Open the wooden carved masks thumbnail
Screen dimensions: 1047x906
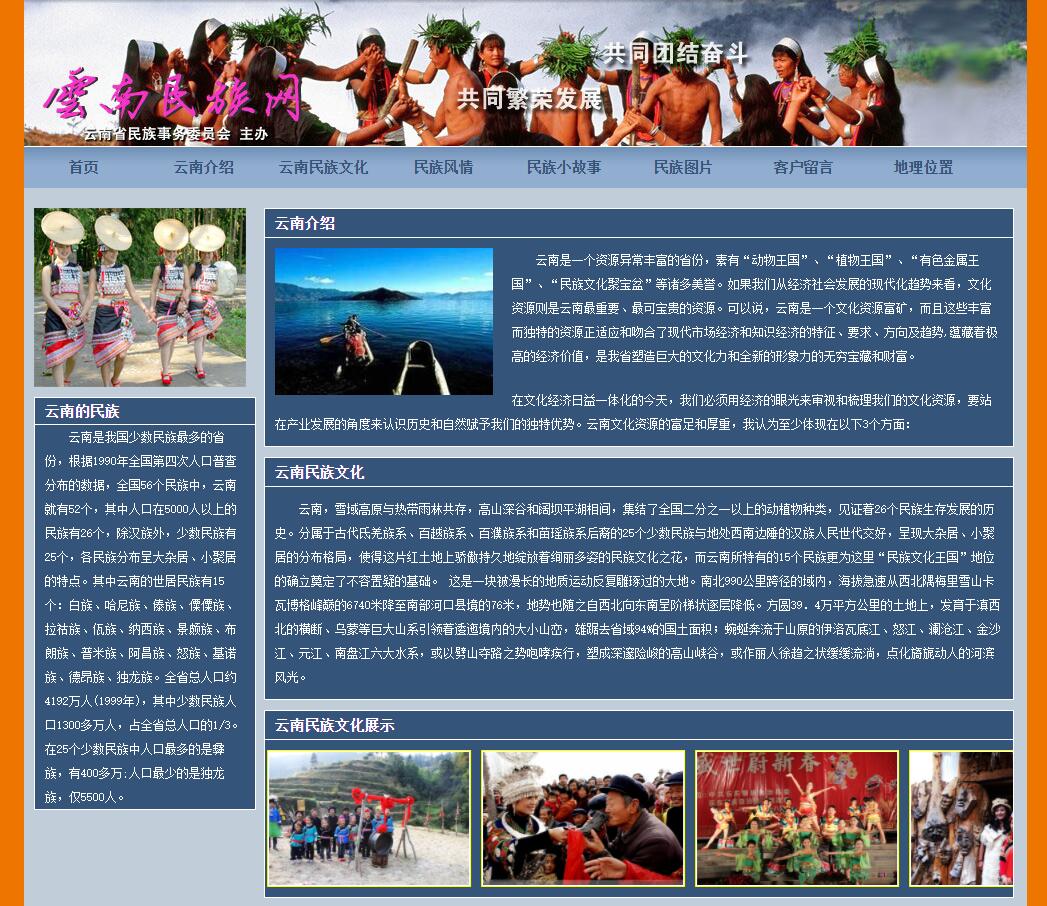(x=961, y=818)
